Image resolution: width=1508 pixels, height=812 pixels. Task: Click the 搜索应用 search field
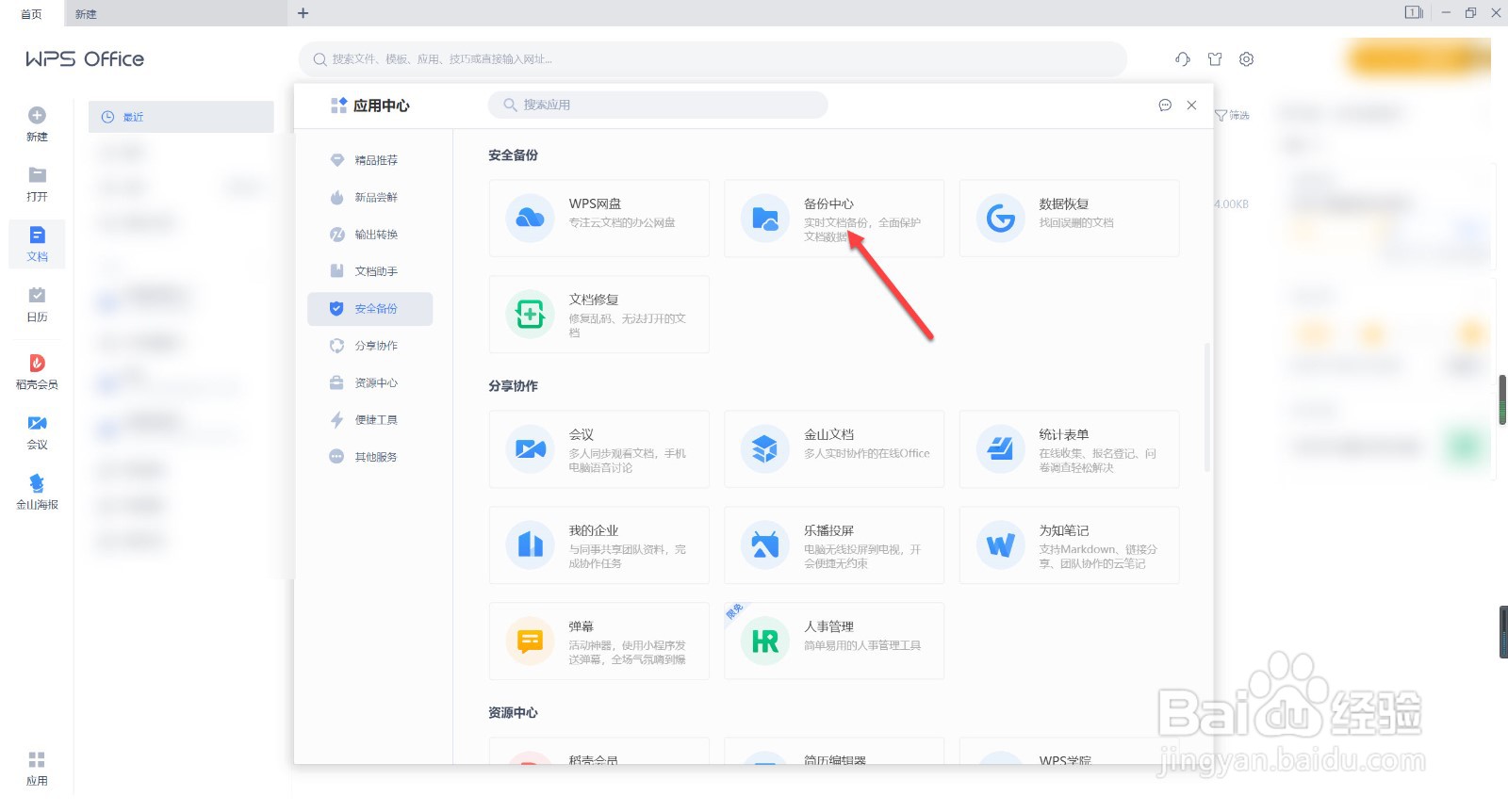(658, 105)
